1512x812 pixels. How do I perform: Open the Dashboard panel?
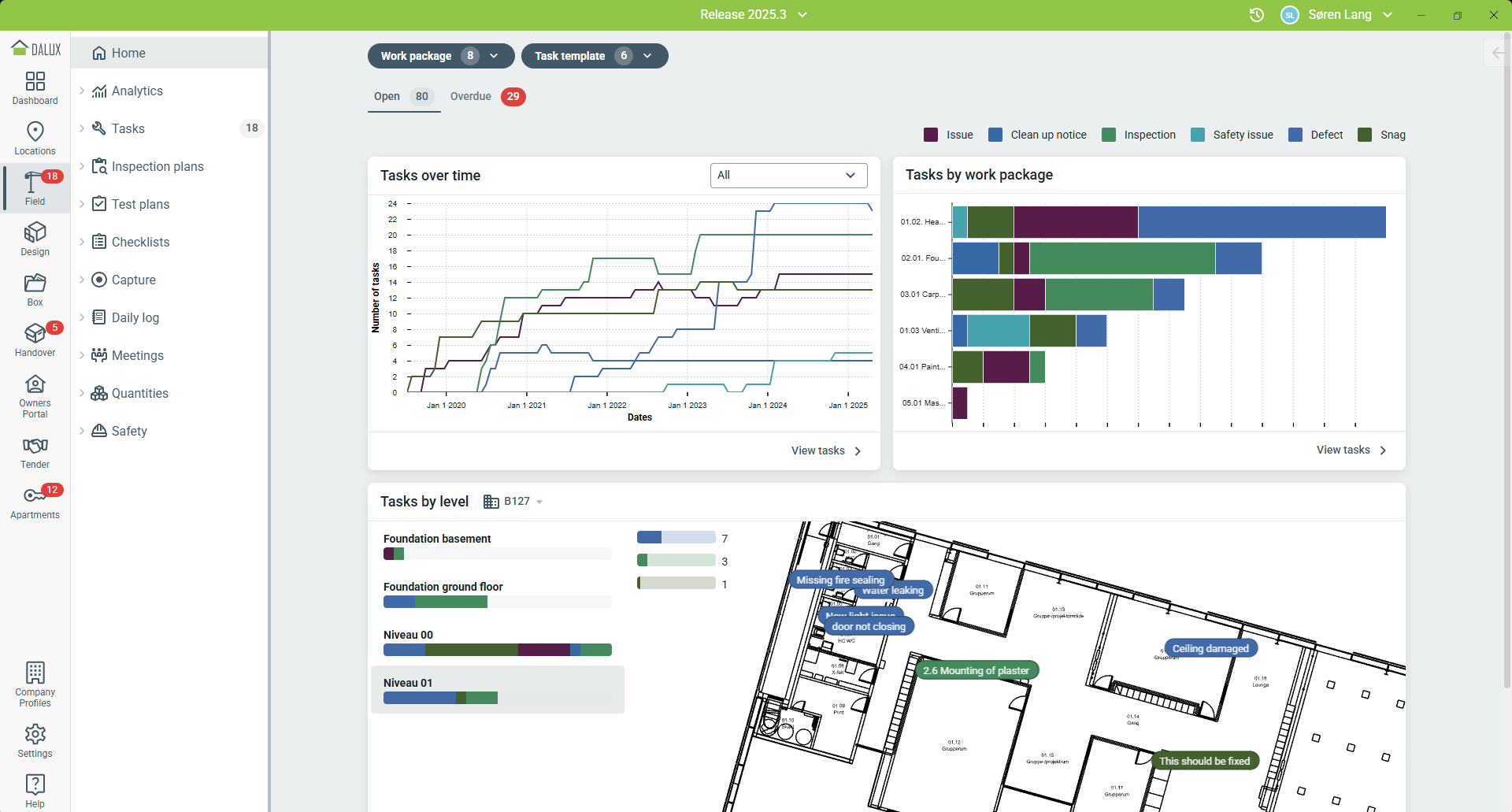pyautogui.click(x=35, y=87)
